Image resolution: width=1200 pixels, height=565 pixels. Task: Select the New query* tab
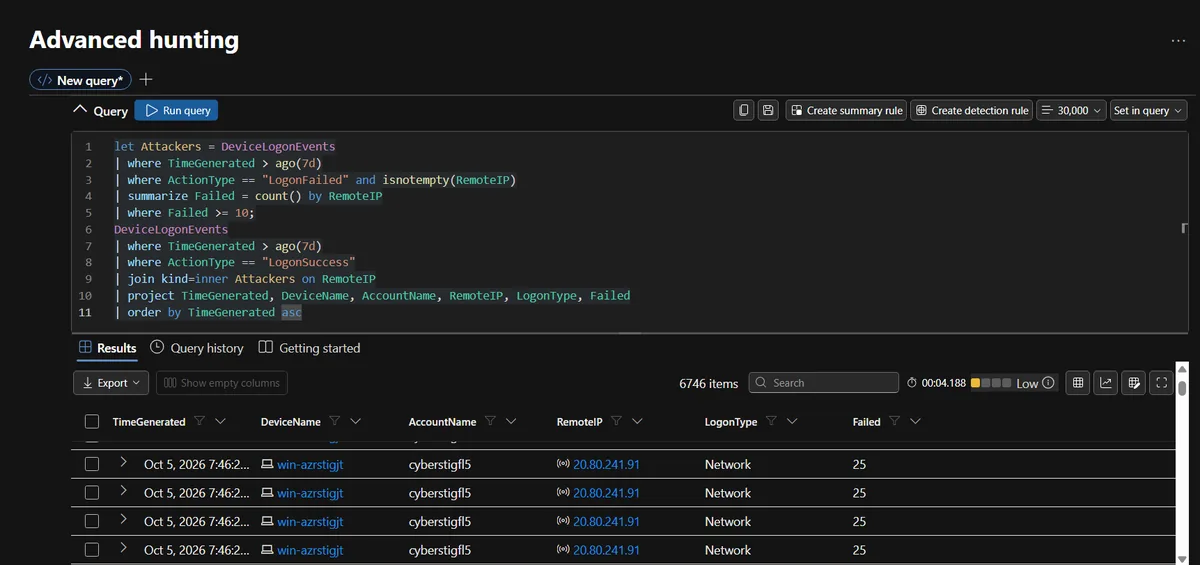pyautogui.click(x=80, y=80)
